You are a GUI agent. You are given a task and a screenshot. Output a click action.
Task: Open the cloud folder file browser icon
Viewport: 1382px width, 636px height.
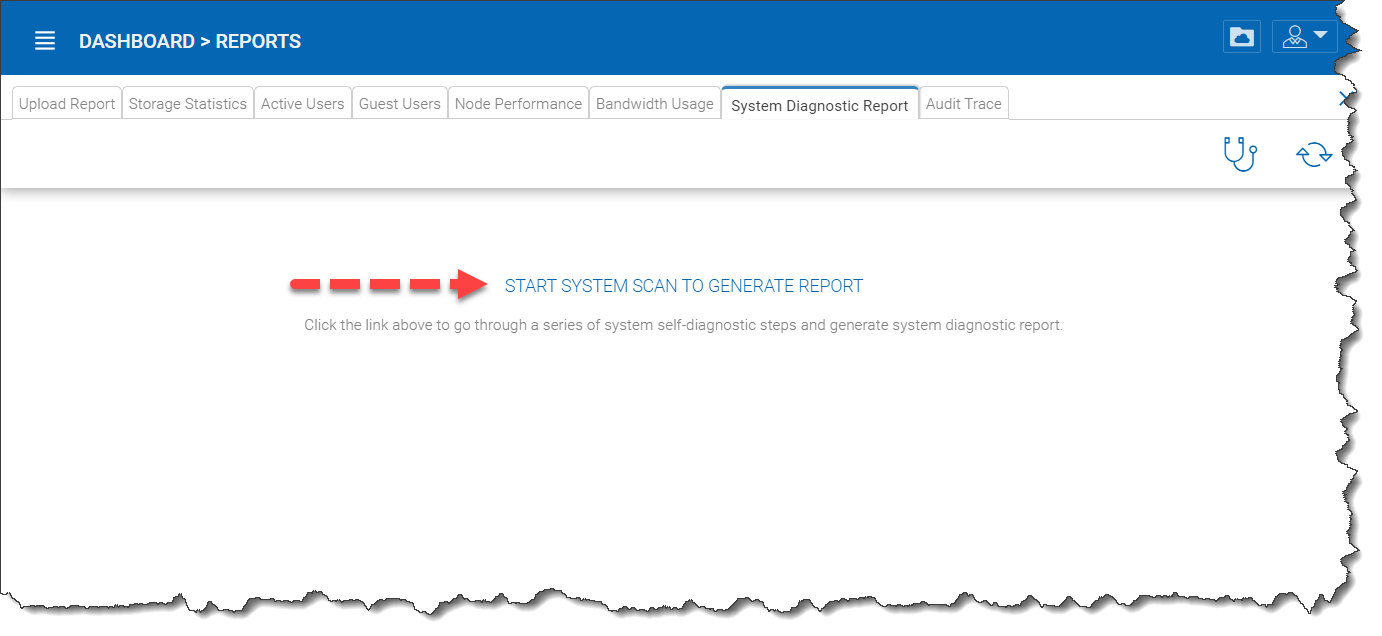pyautogui.click(x=1242, y=37)
